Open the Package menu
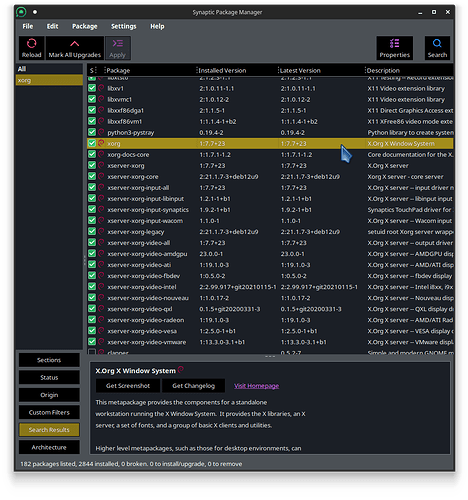 click(x=85, y=26)
